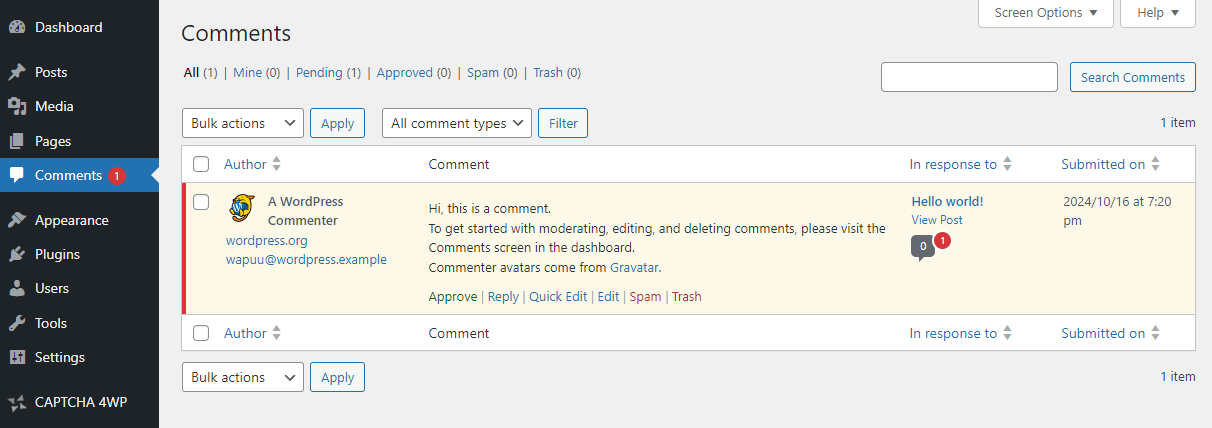1212x428 pixels.
Task: Approve the pending comment
Action: click(x=453, y=296)
